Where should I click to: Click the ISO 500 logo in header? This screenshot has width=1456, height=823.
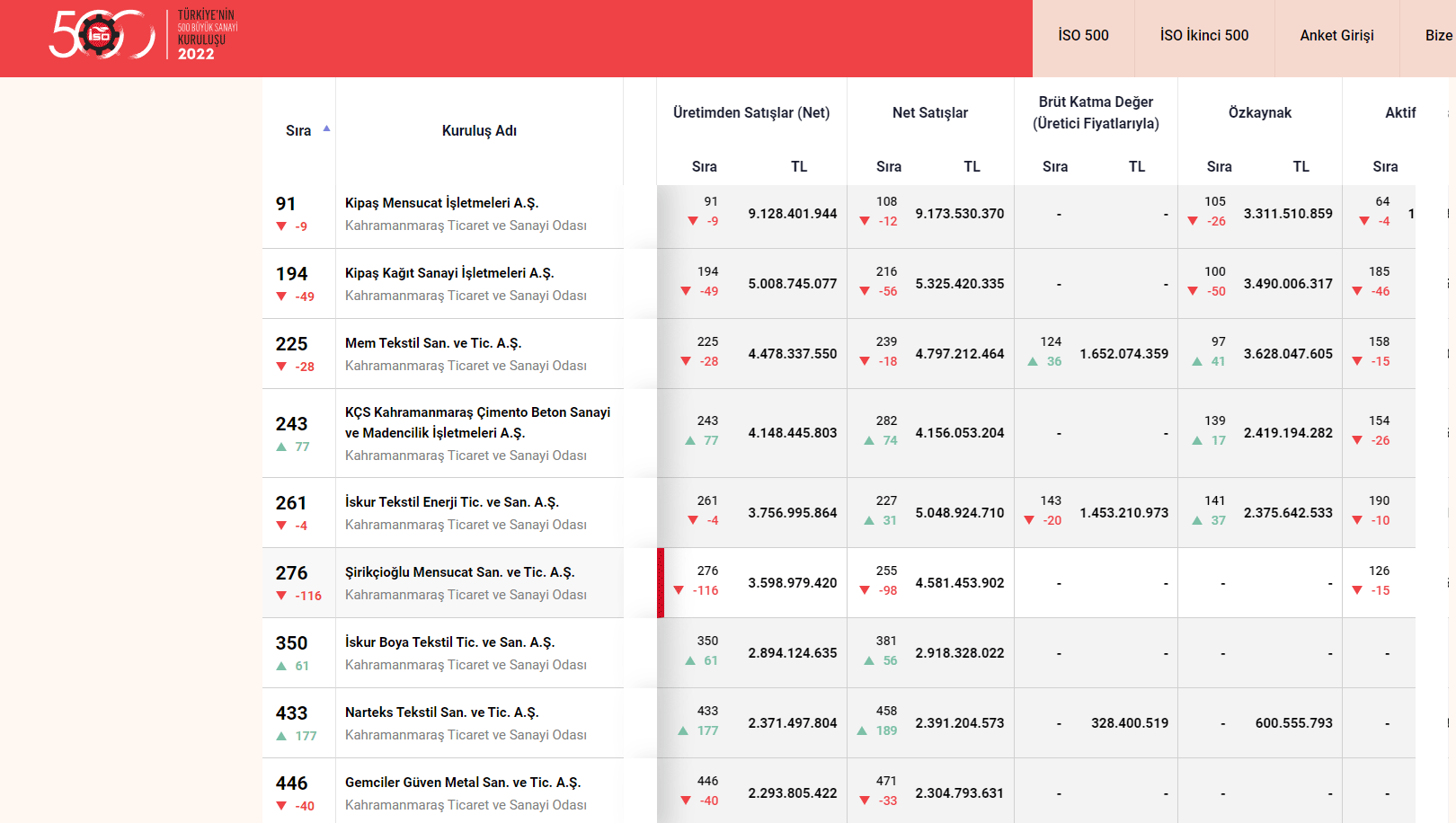click(144, 35)
